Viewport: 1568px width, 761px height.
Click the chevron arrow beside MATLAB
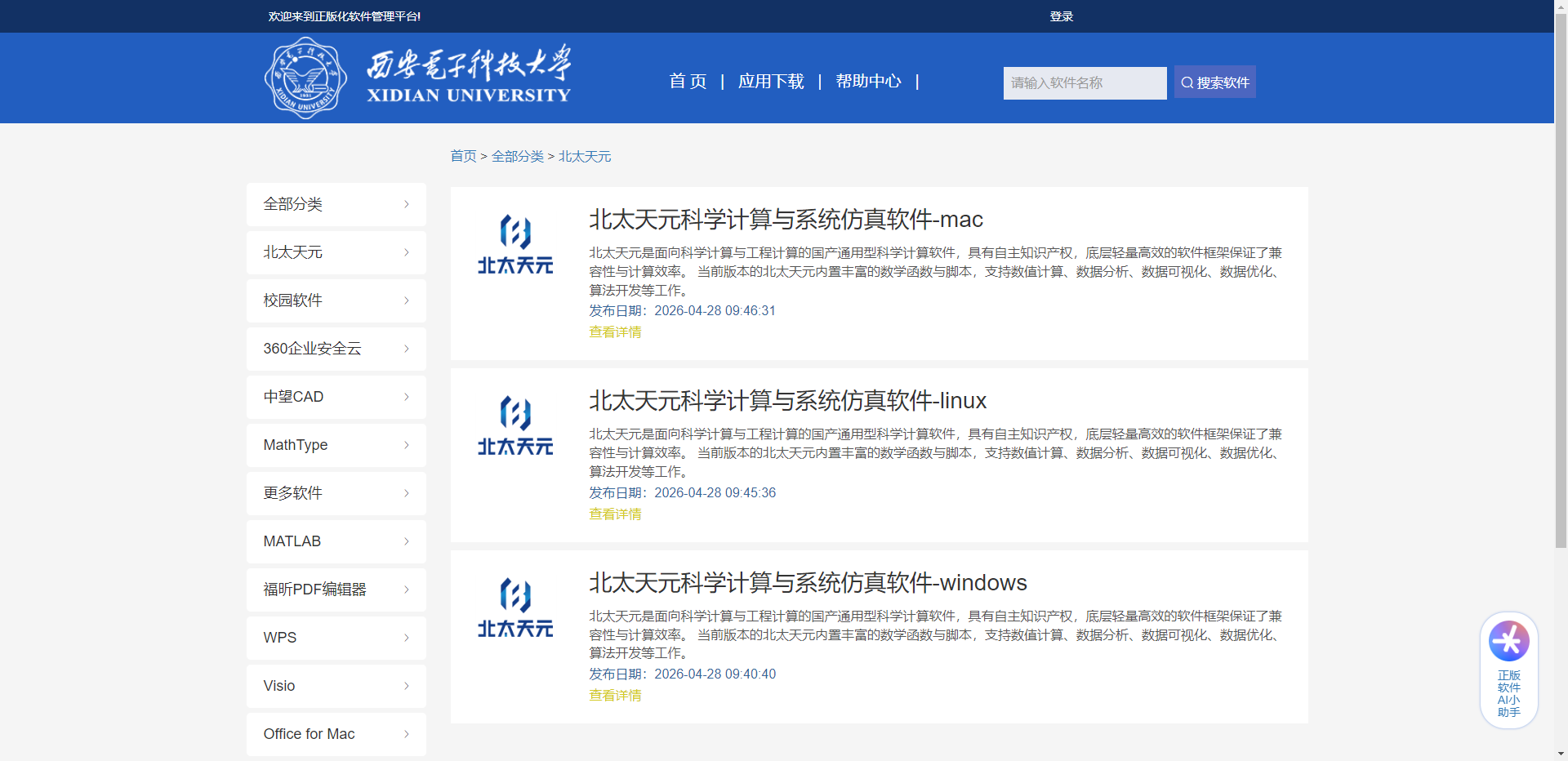click(x=407, y=541)
